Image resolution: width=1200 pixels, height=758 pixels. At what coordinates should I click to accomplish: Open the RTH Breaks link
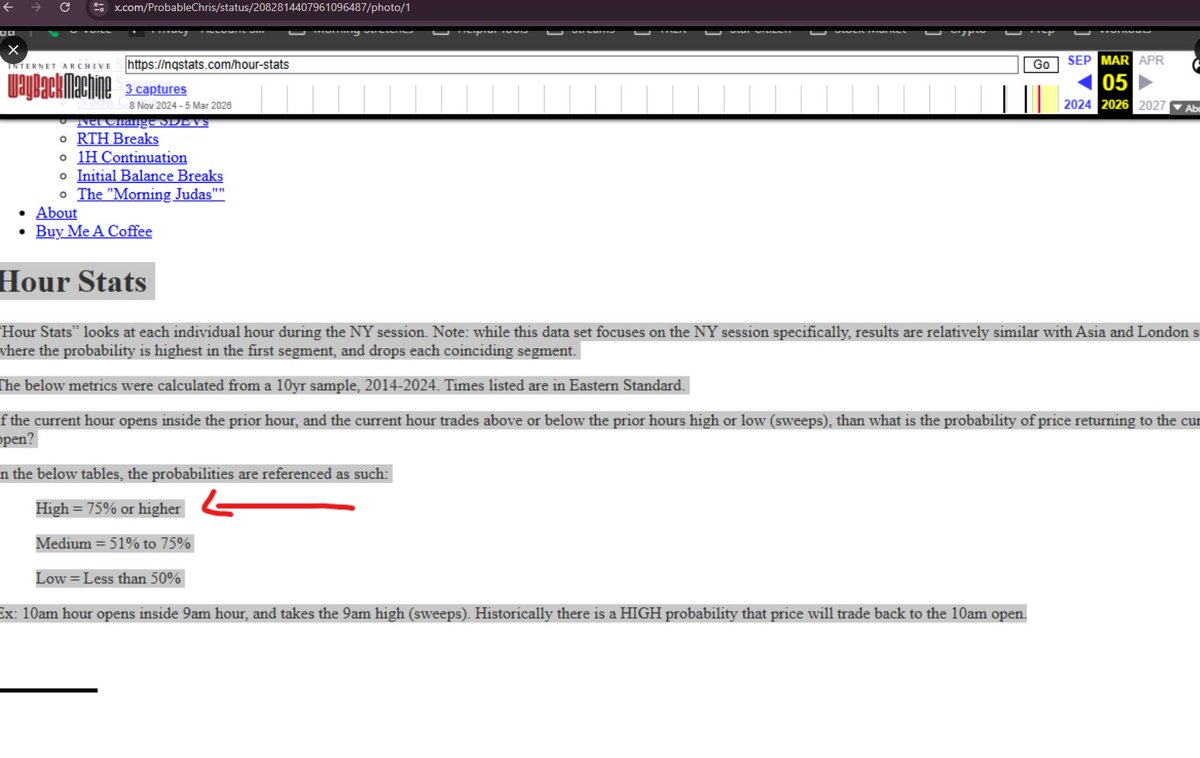pos(118,139)
